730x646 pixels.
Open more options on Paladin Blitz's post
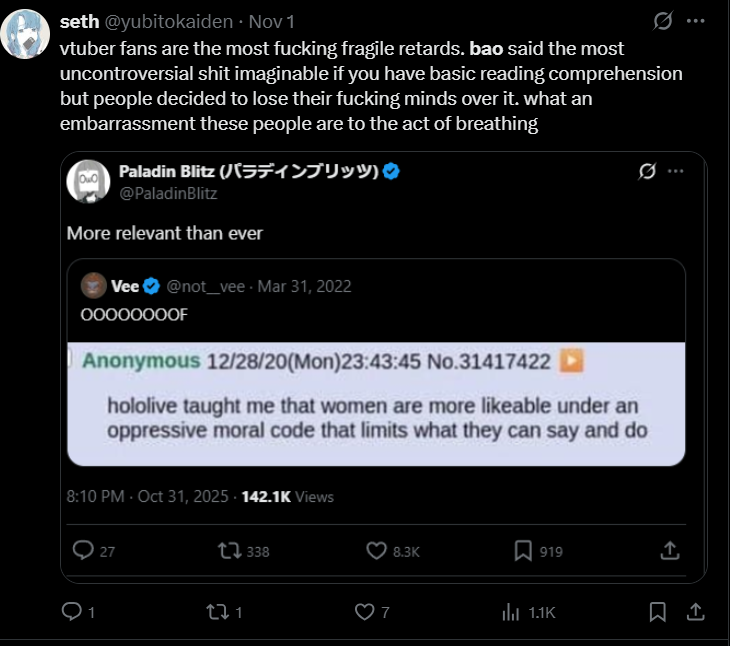pyautogui.click(x=676, y=172)
